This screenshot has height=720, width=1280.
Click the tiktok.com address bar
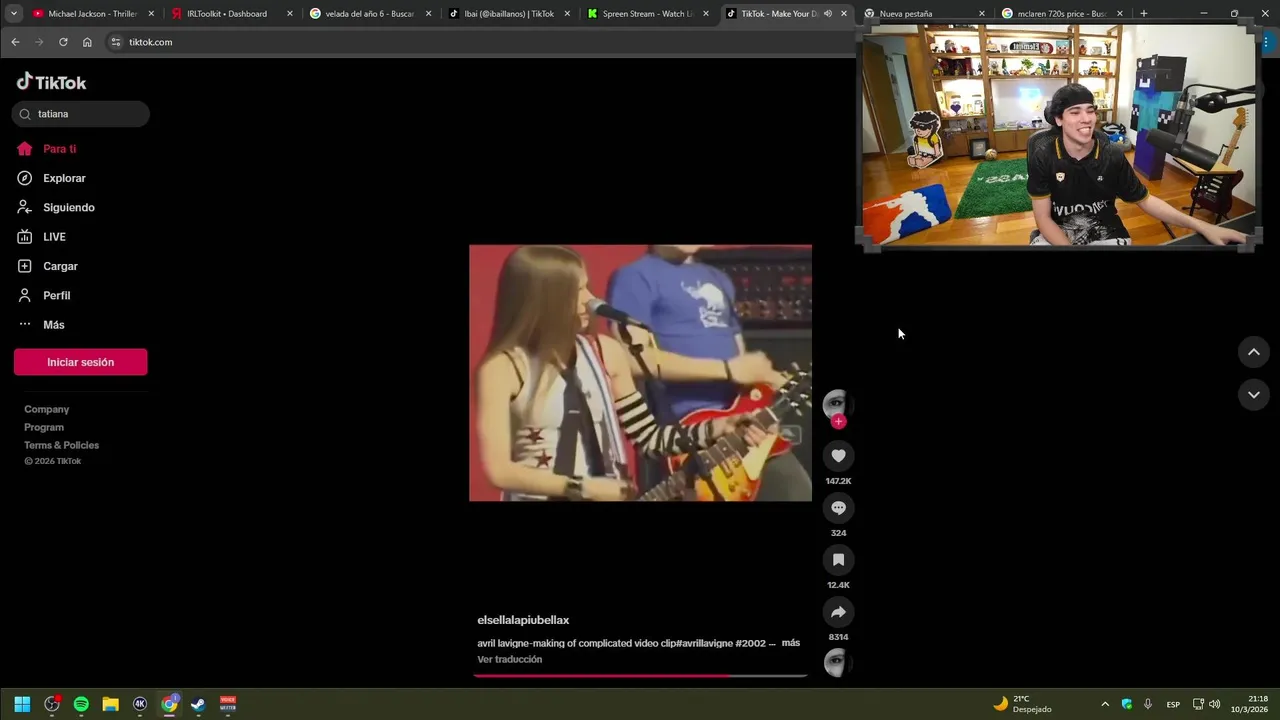(480, 42)
